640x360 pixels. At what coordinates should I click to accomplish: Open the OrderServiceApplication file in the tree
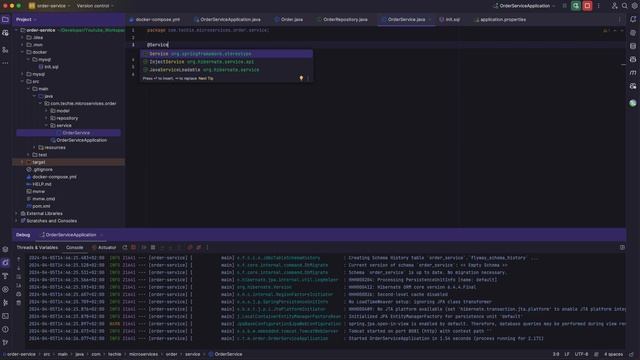pyautogui.click(x=78, y=140)
